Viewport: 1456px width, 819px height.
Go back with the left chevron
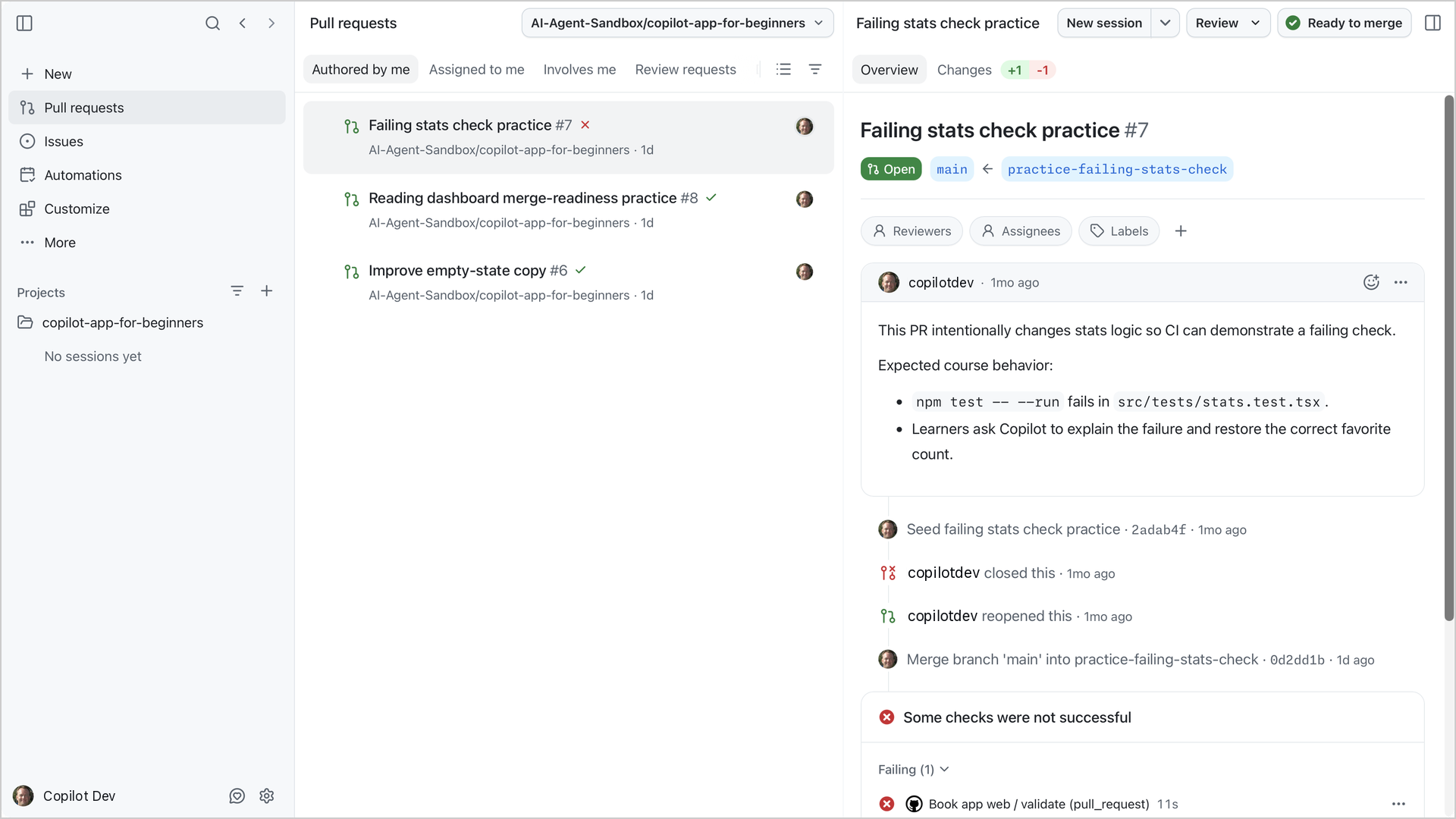coord(243,24)
